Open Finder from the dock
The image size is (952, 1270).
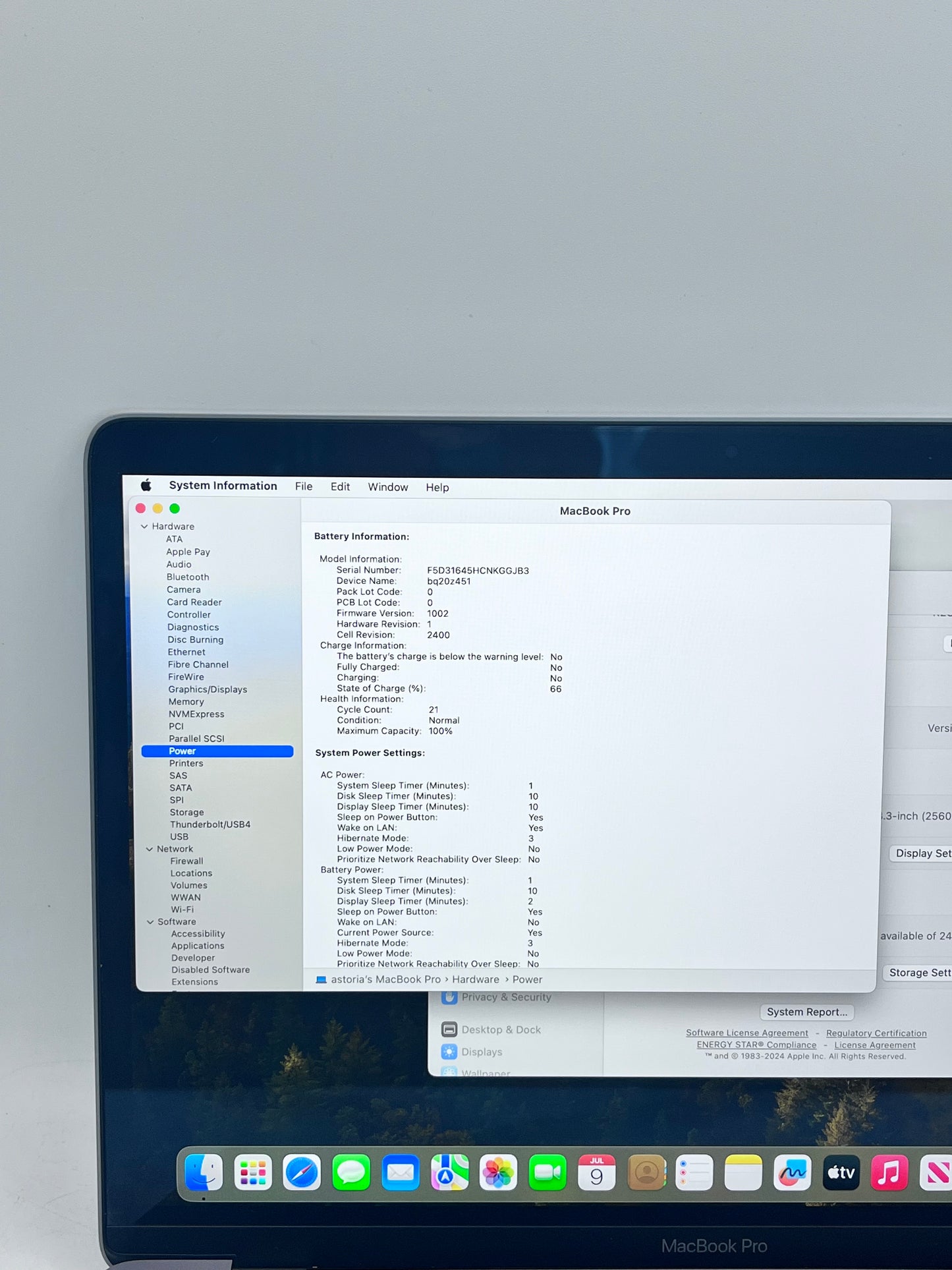pyautogui.click(x=204, y=1172)
